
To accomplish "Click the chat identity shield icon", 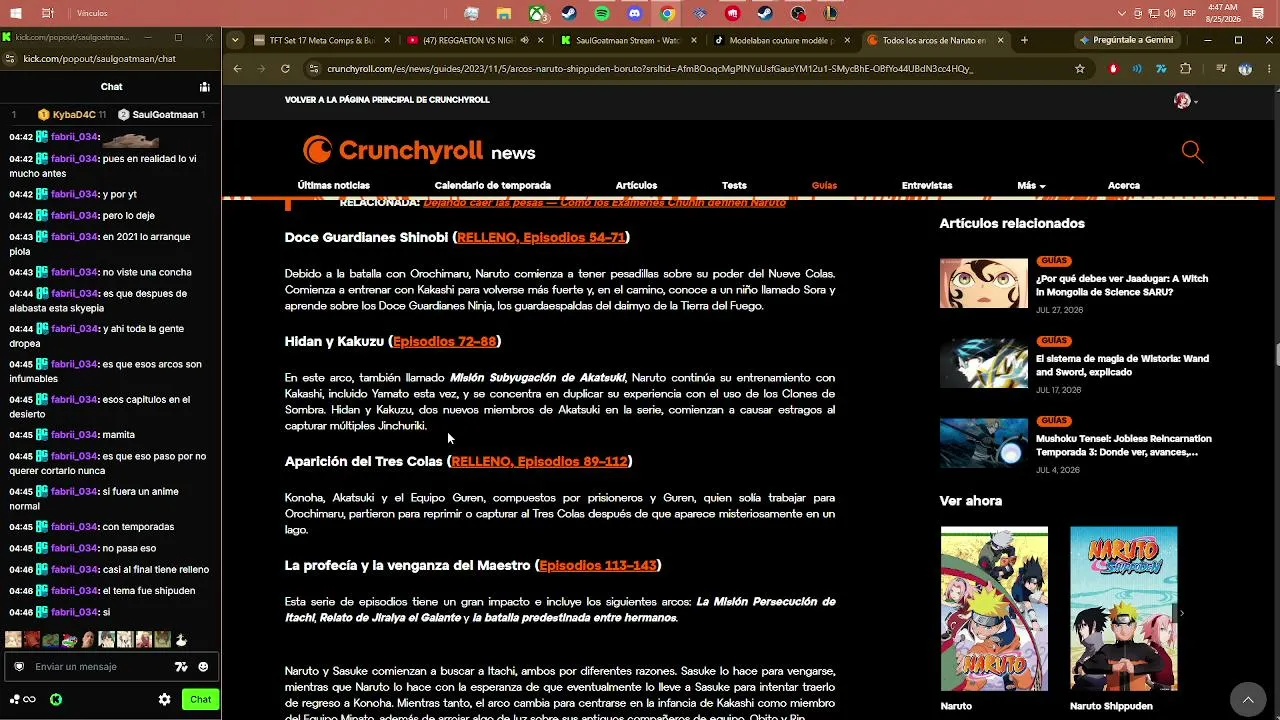I will click(18, 667).
